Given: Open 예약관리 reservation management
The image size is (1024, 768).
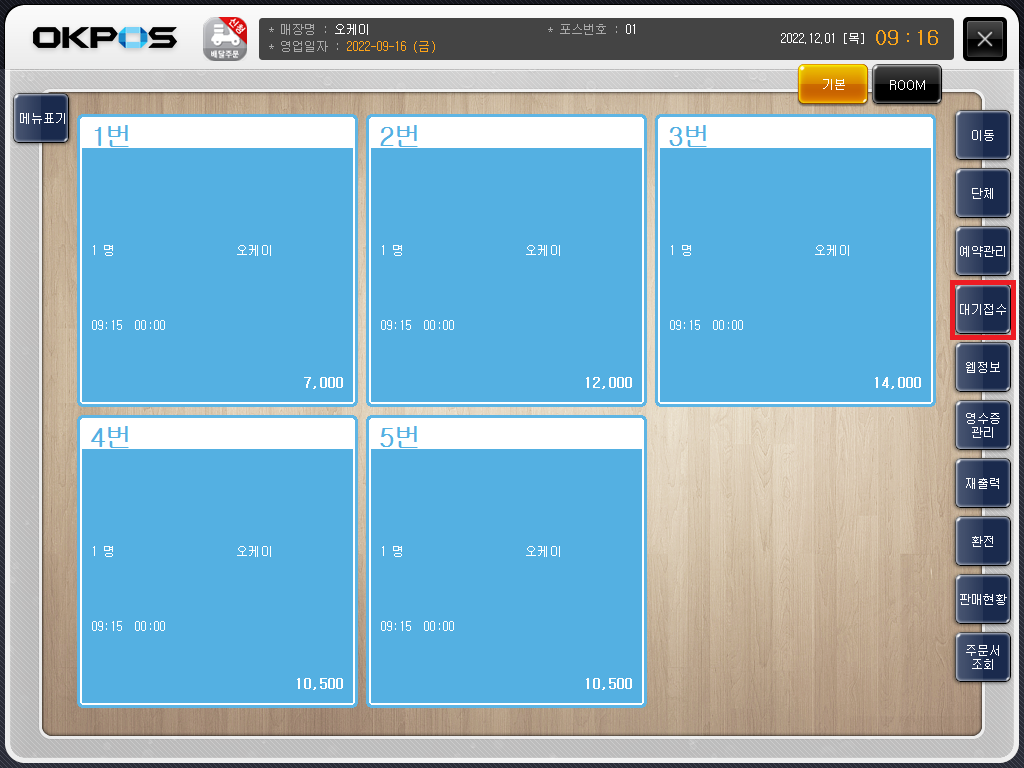Looking at the screenshot, I should pos(982,251).
